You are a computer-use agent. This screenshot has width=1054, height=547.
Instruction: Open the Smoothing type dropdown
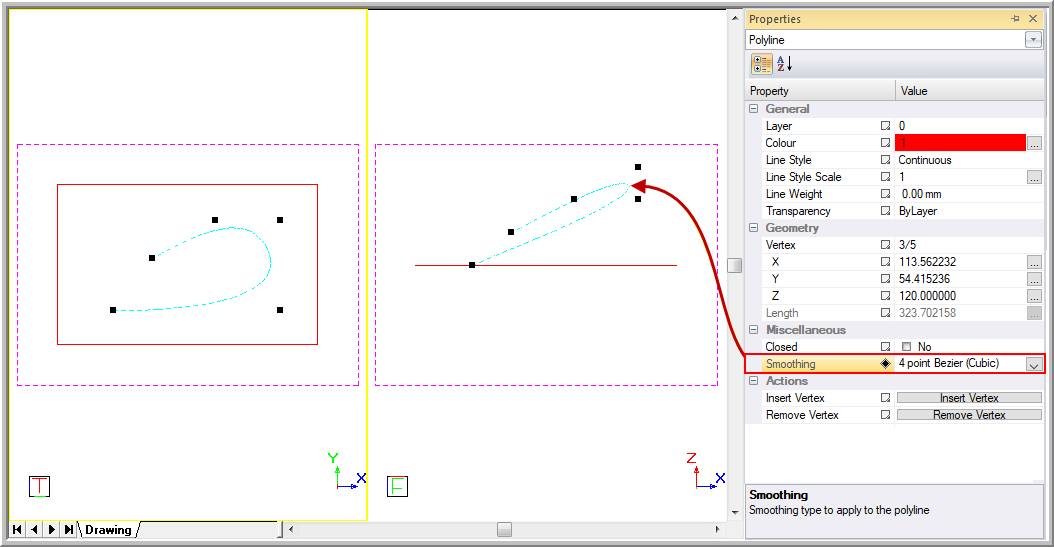click(1033, 365)
